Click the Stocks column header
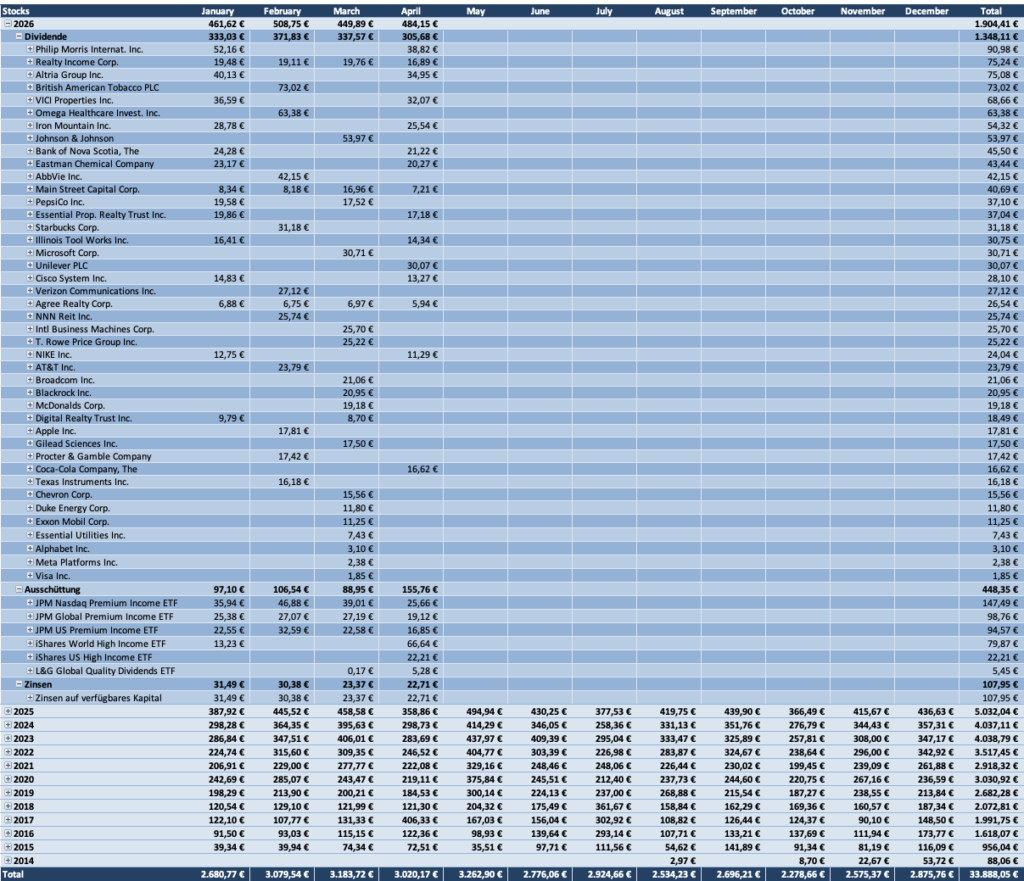This screenshot has height=881, width=1024. 16,11
